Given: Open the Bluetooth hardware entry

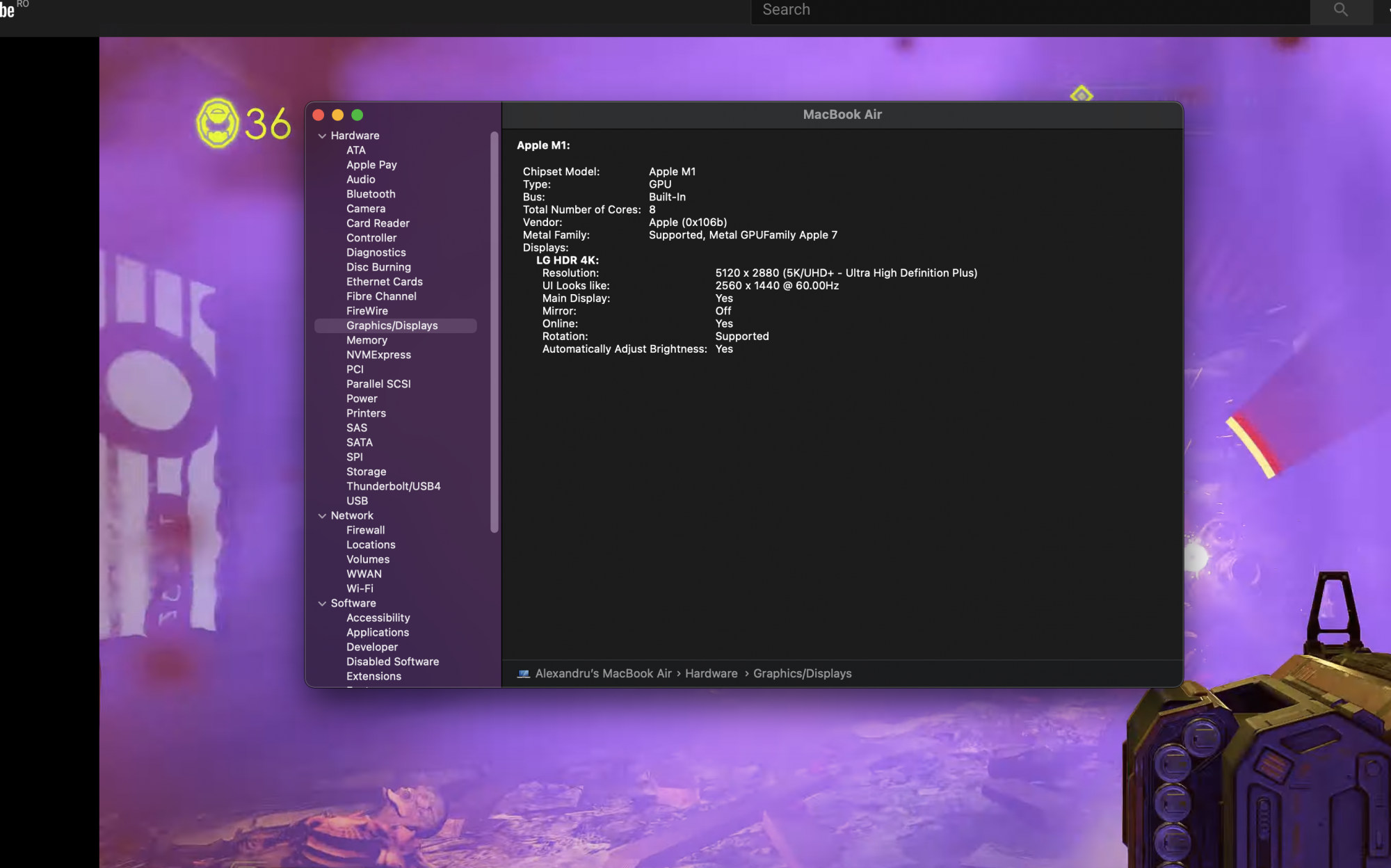Looking at the screenshot, I should coord(371,194).
